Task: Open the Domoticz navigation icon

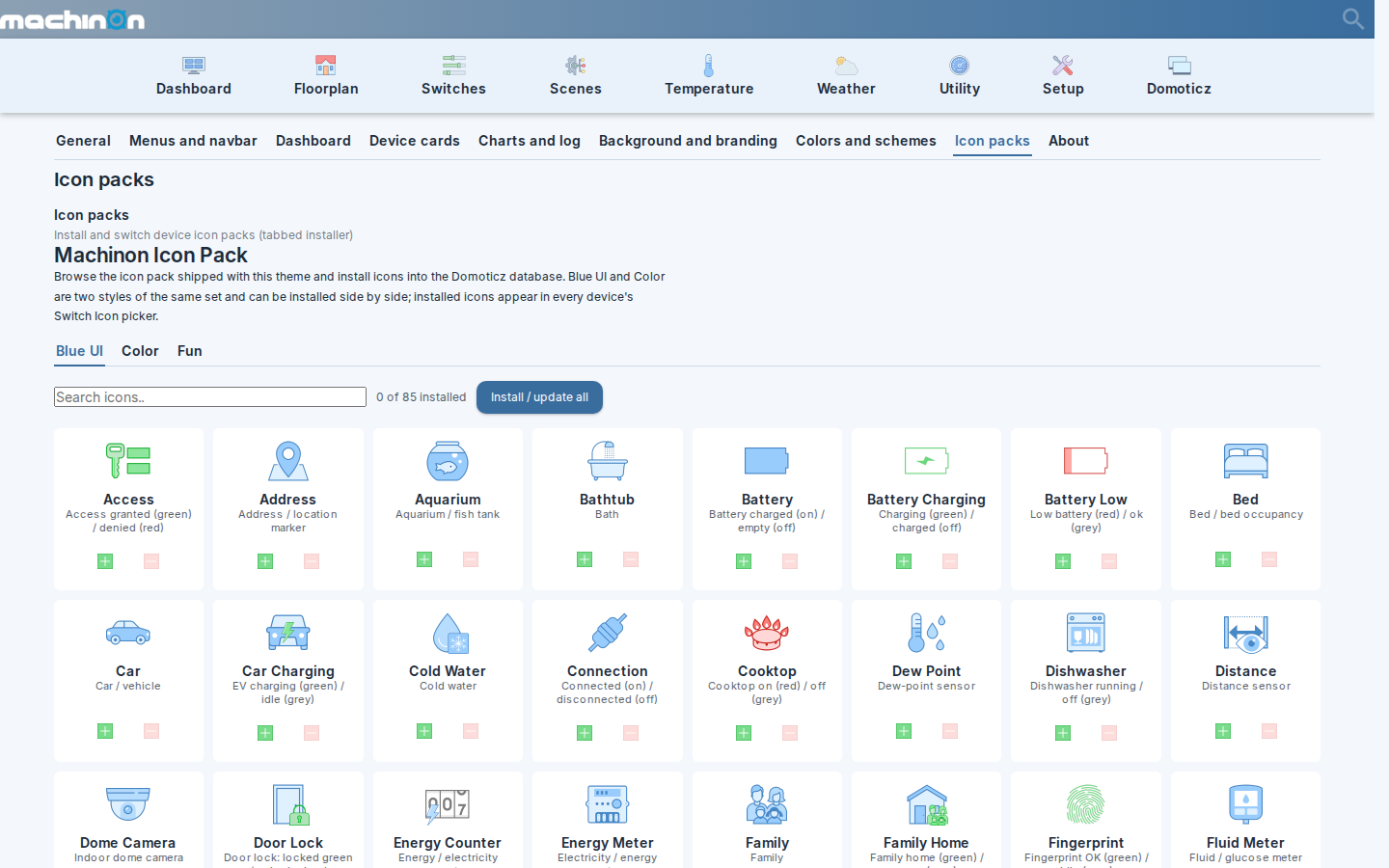Action: (x=1179, y=66)
